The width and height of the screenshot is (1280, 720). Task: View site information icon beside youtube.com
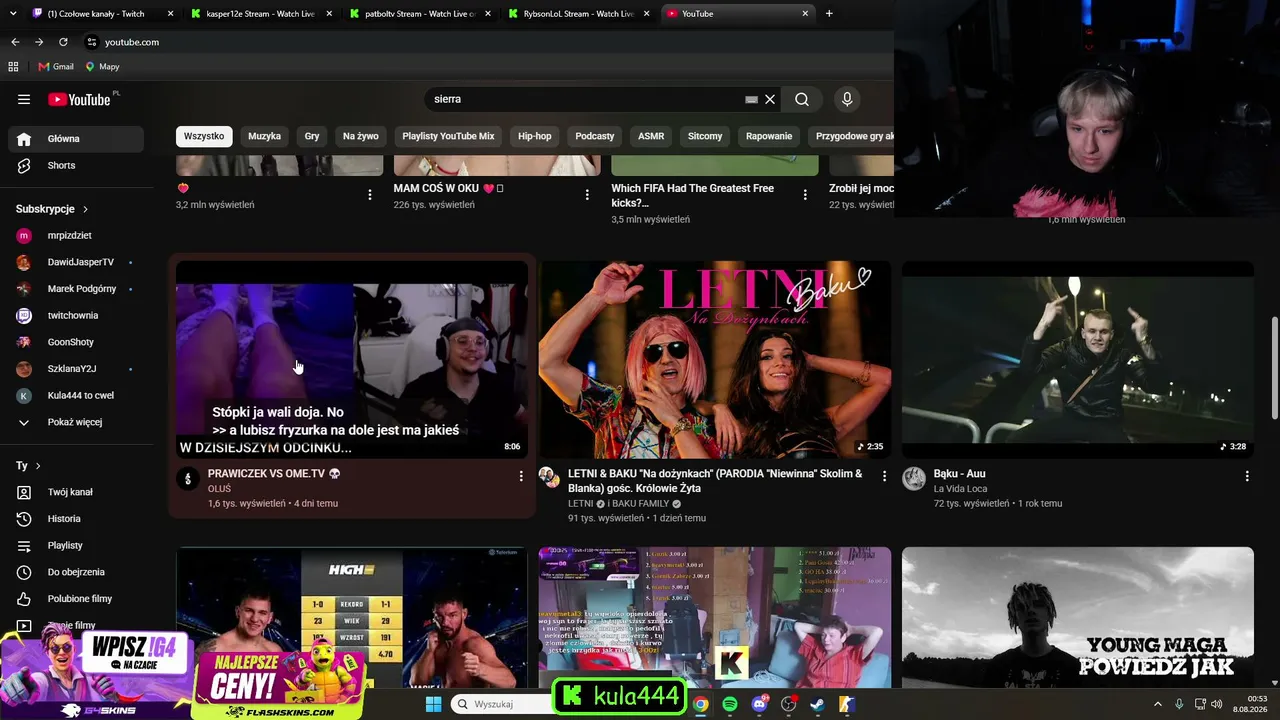[x=92, y=42]
